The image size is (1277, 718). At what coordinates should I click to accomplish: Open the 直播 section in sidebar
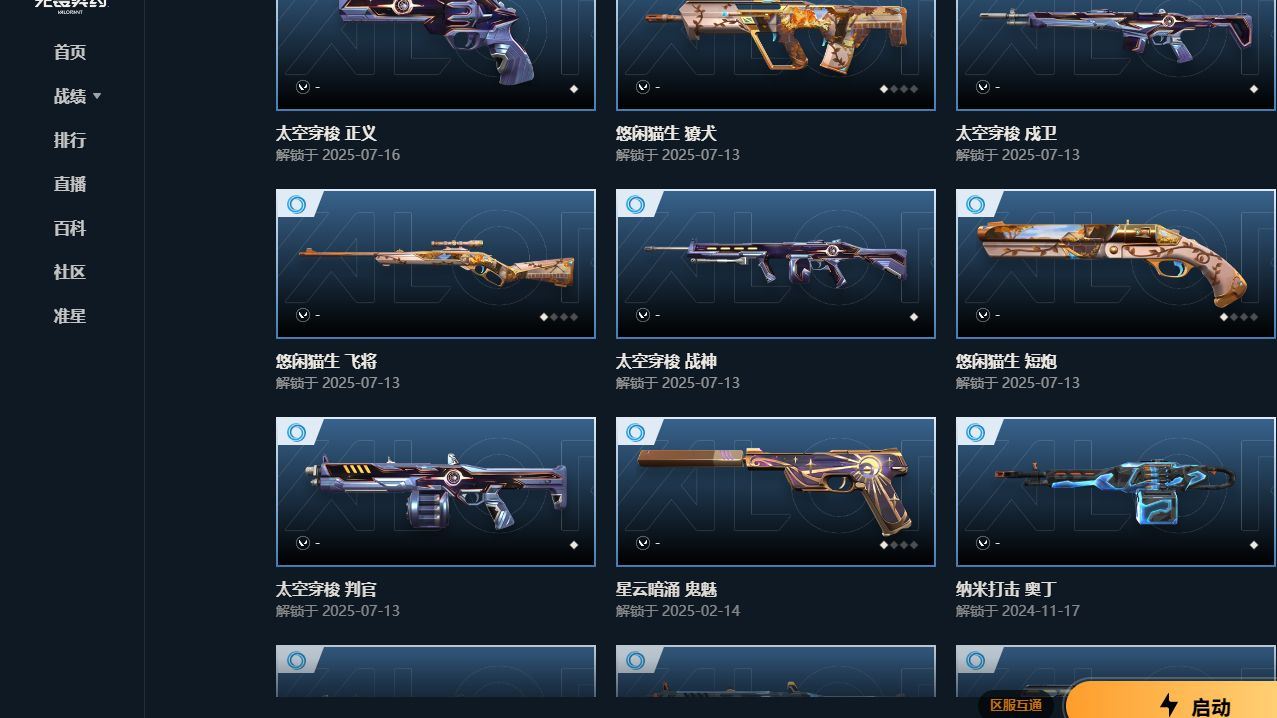70,184
